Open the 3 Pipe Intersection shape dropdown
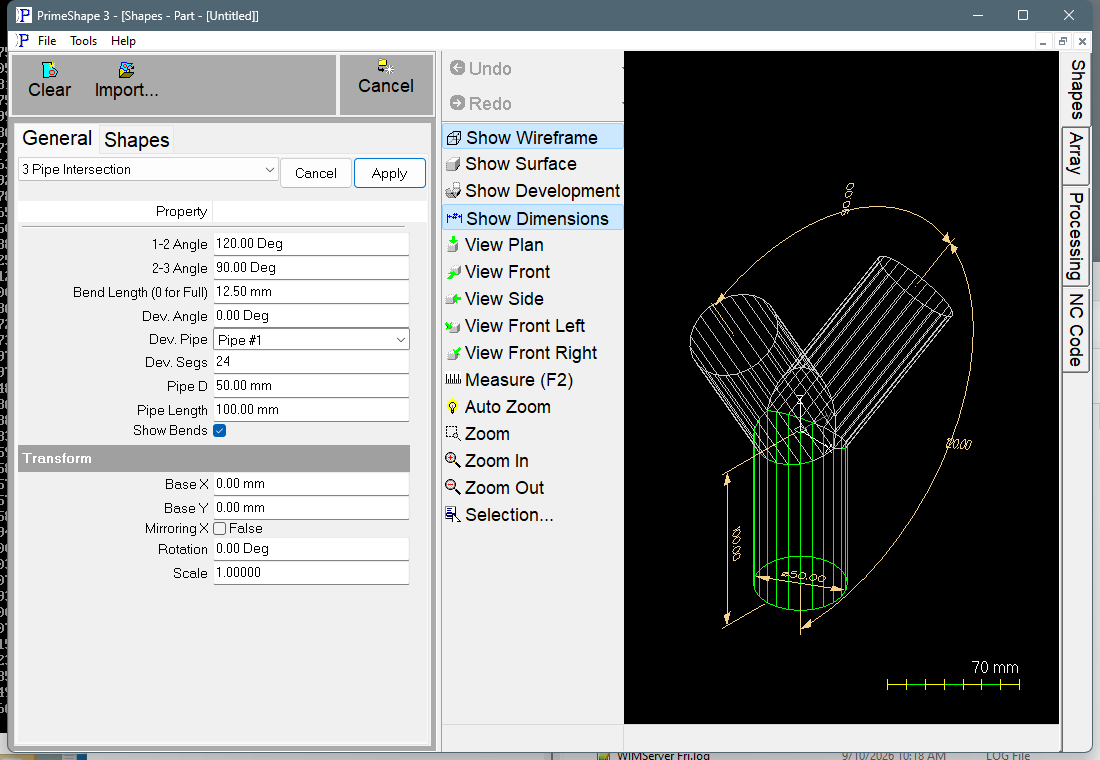This screenshot has width=1100, height=760. [148, 170]
